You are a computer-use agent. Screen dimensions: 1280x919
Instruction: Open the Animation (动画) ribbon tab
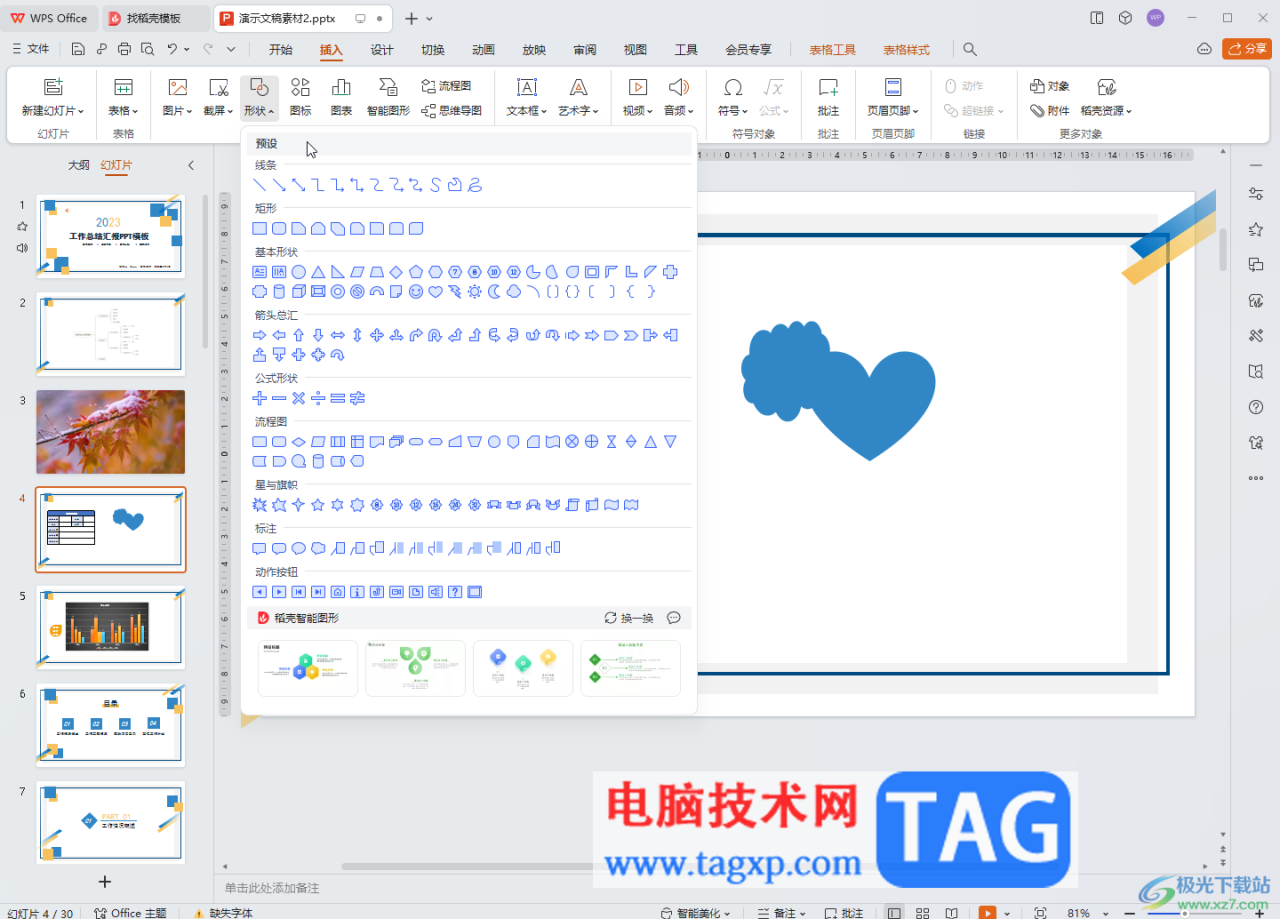point(483,49)
